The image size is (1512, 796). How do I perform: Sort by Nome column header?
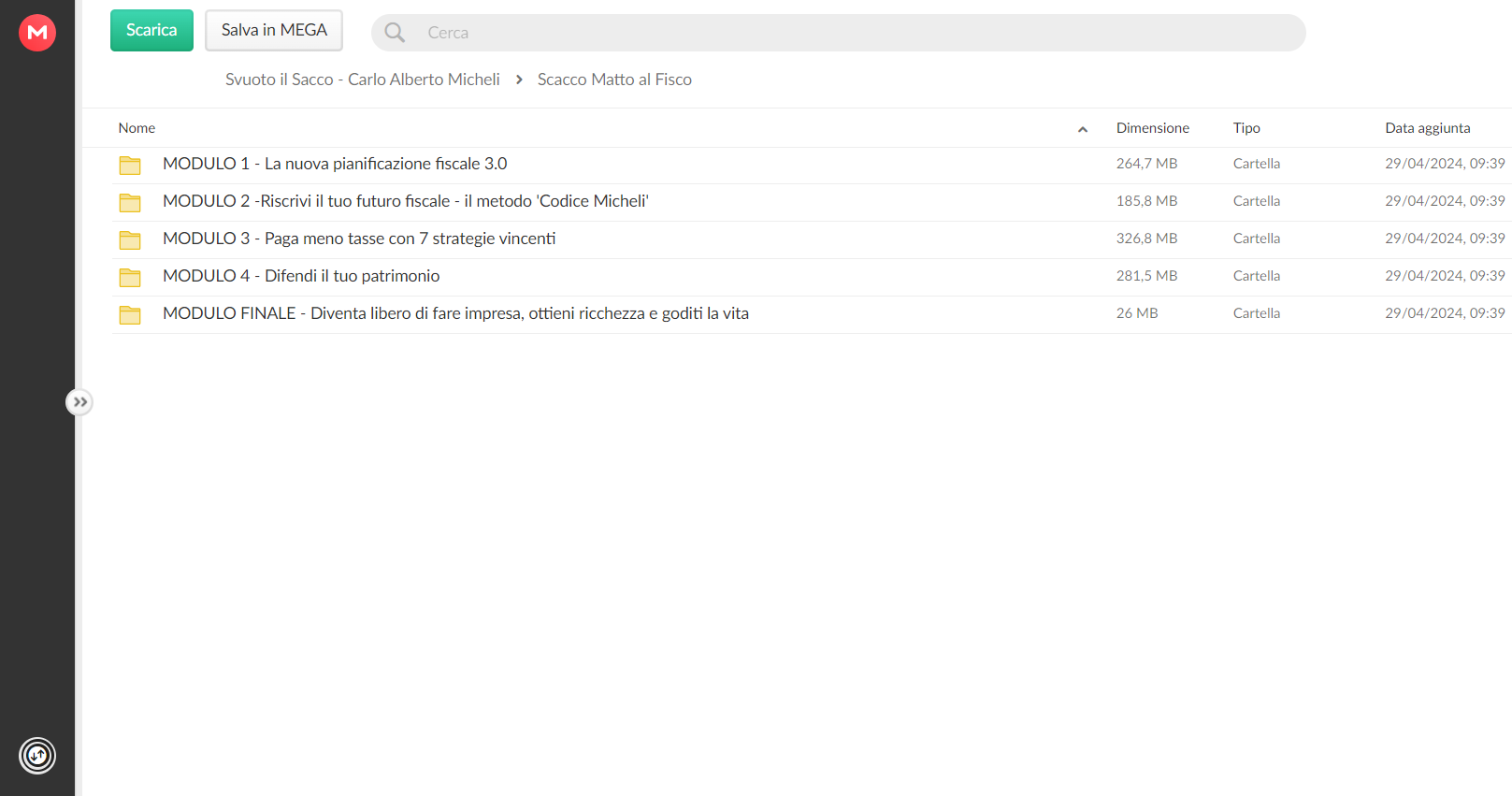click(137, 128)
